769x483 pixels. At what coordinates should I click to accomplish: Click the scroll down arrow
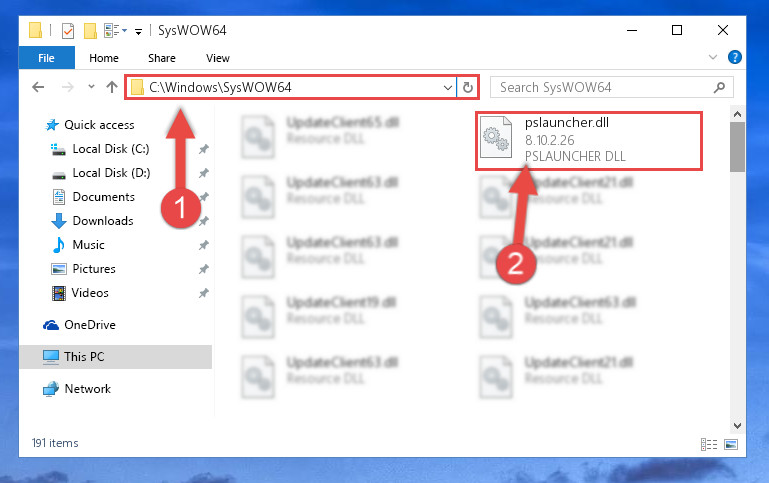[x=737, y=426]
